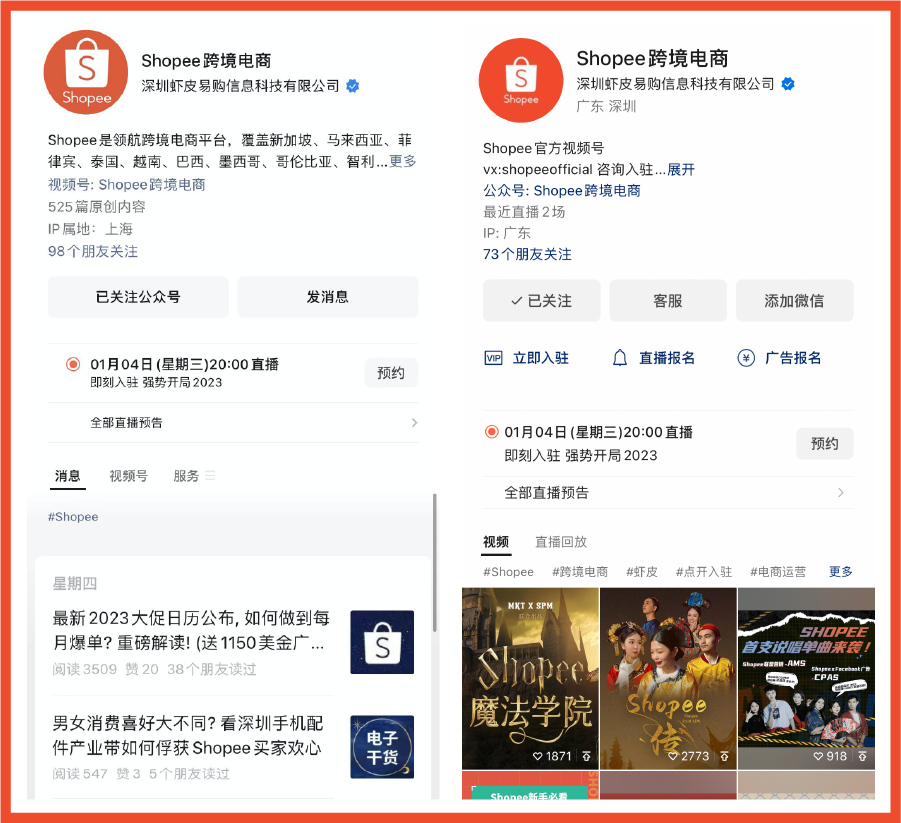
Task: Switch to the 视频号 tab
Action: click(x=128, y=476)
